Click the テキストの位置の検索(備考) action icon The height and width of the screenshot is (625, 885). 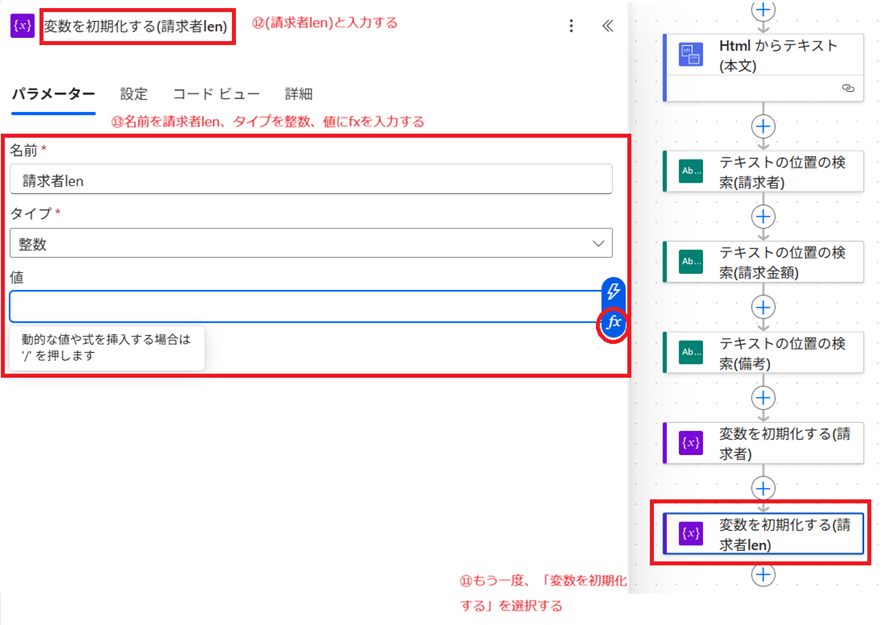(691, 352)
